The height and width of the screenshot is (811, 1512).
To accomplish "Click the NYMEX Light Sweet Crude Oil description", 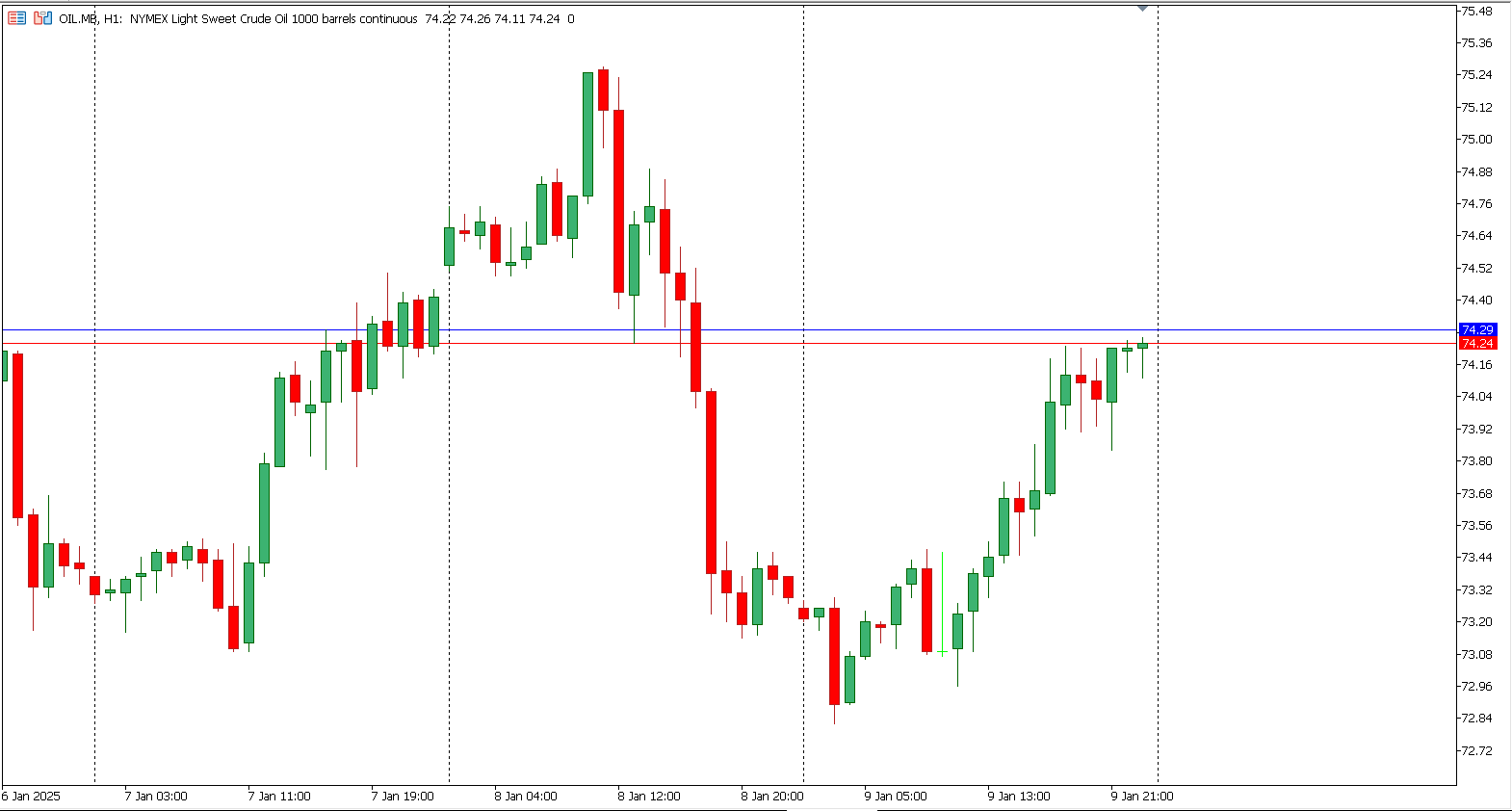I will pos(274,18).
